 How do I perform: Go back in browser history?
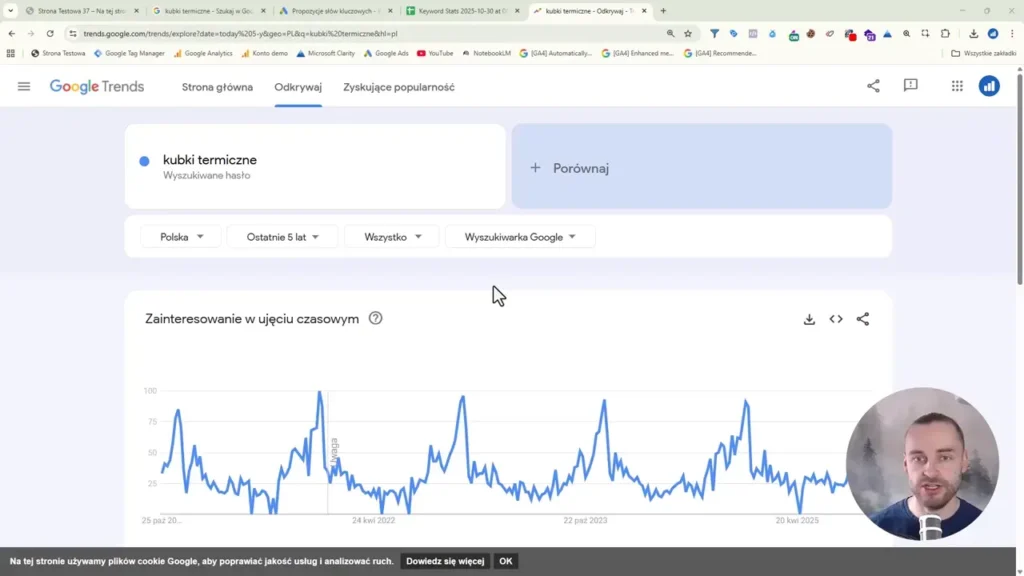coord(12,33)
